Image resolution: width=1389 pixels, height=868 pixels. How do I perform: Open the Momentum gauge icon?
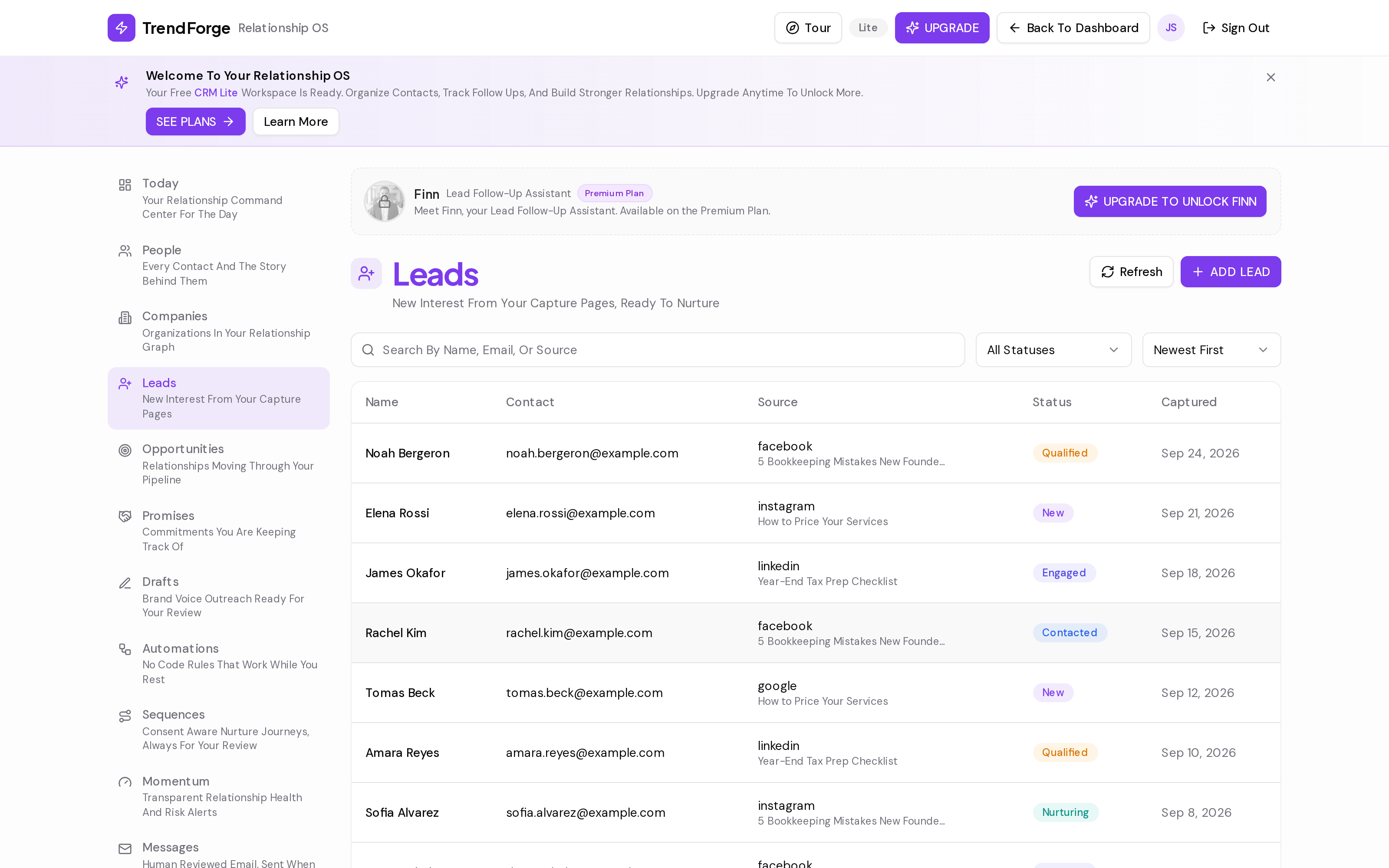pyautogui.click(x=125, y=783)
